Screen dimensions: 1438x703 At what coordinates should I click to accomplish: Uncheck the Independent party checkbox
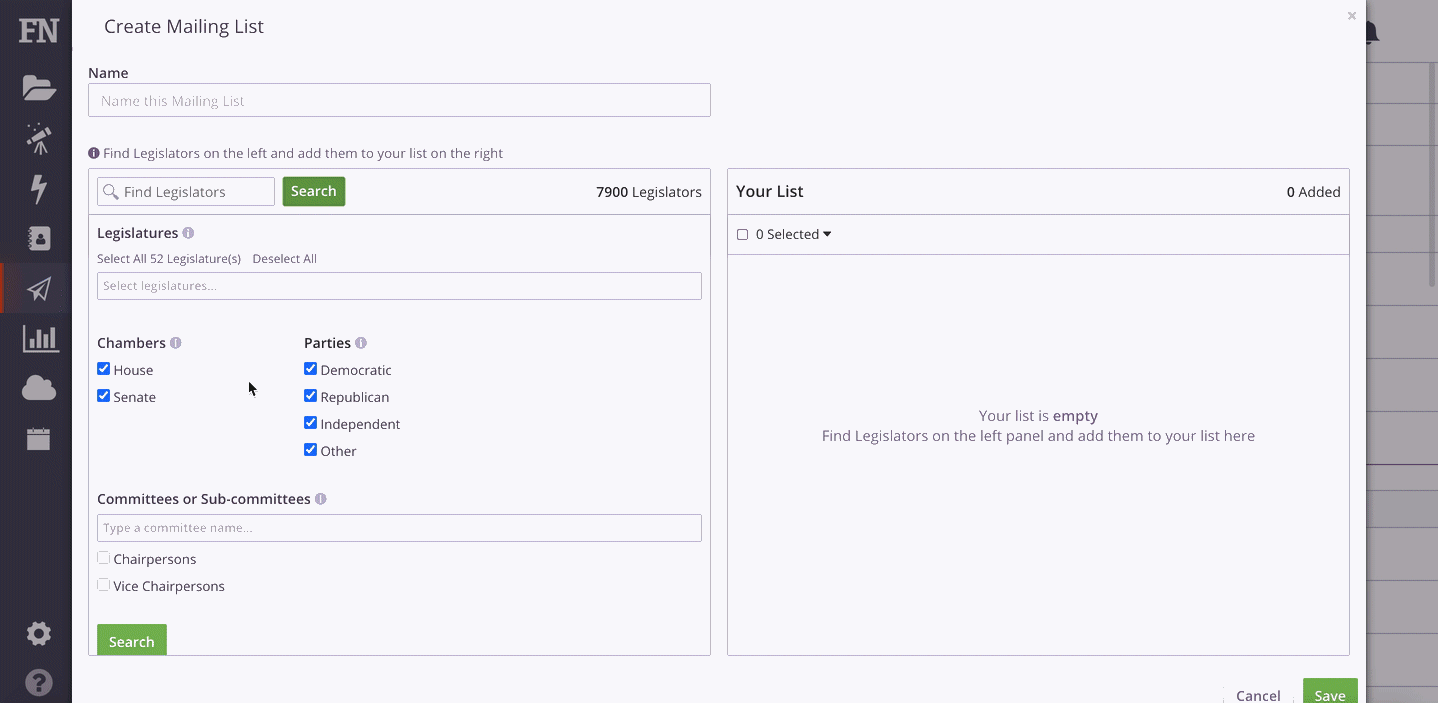310,423
